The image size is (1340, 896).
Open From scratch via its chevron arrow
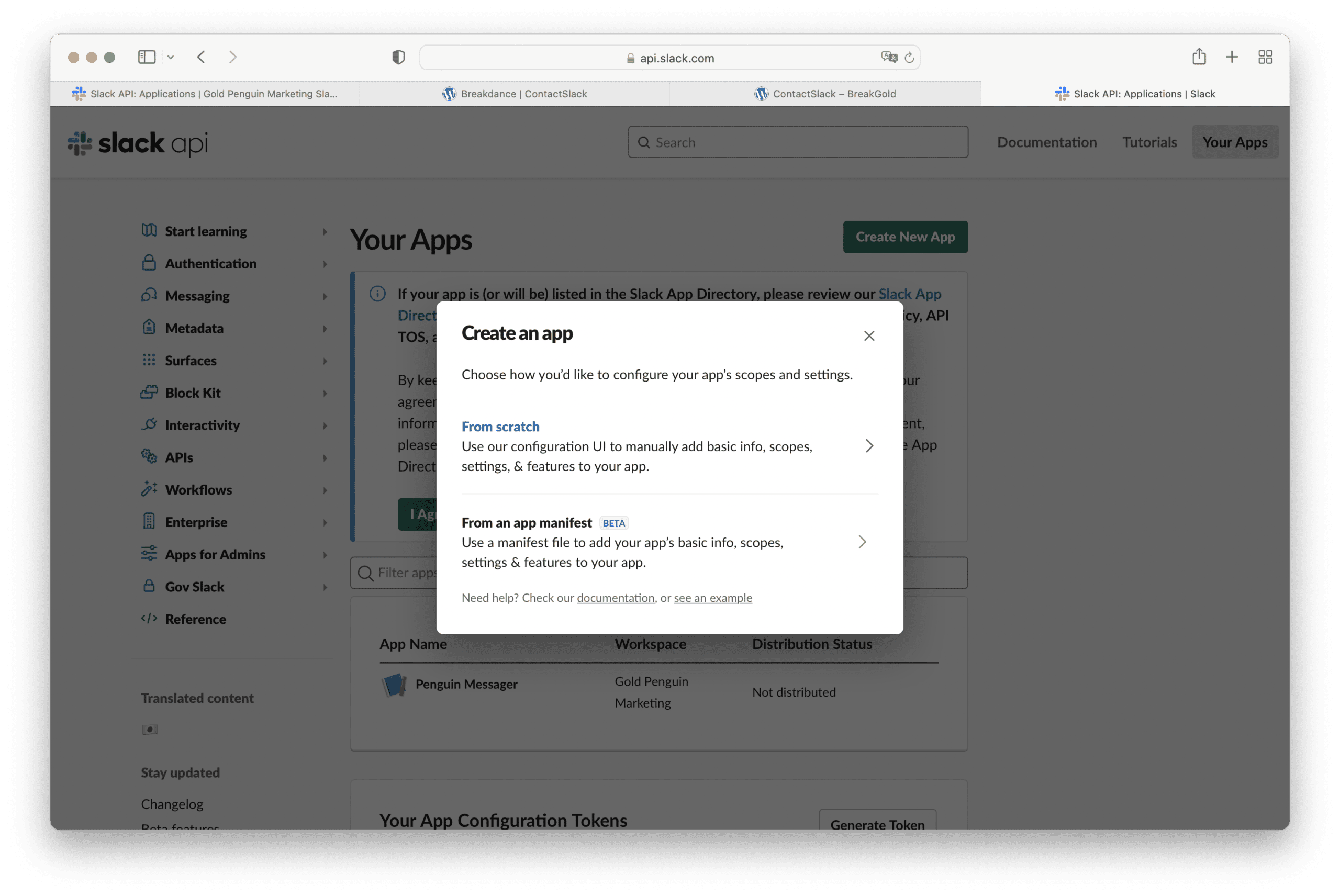[x=869, y=446]
